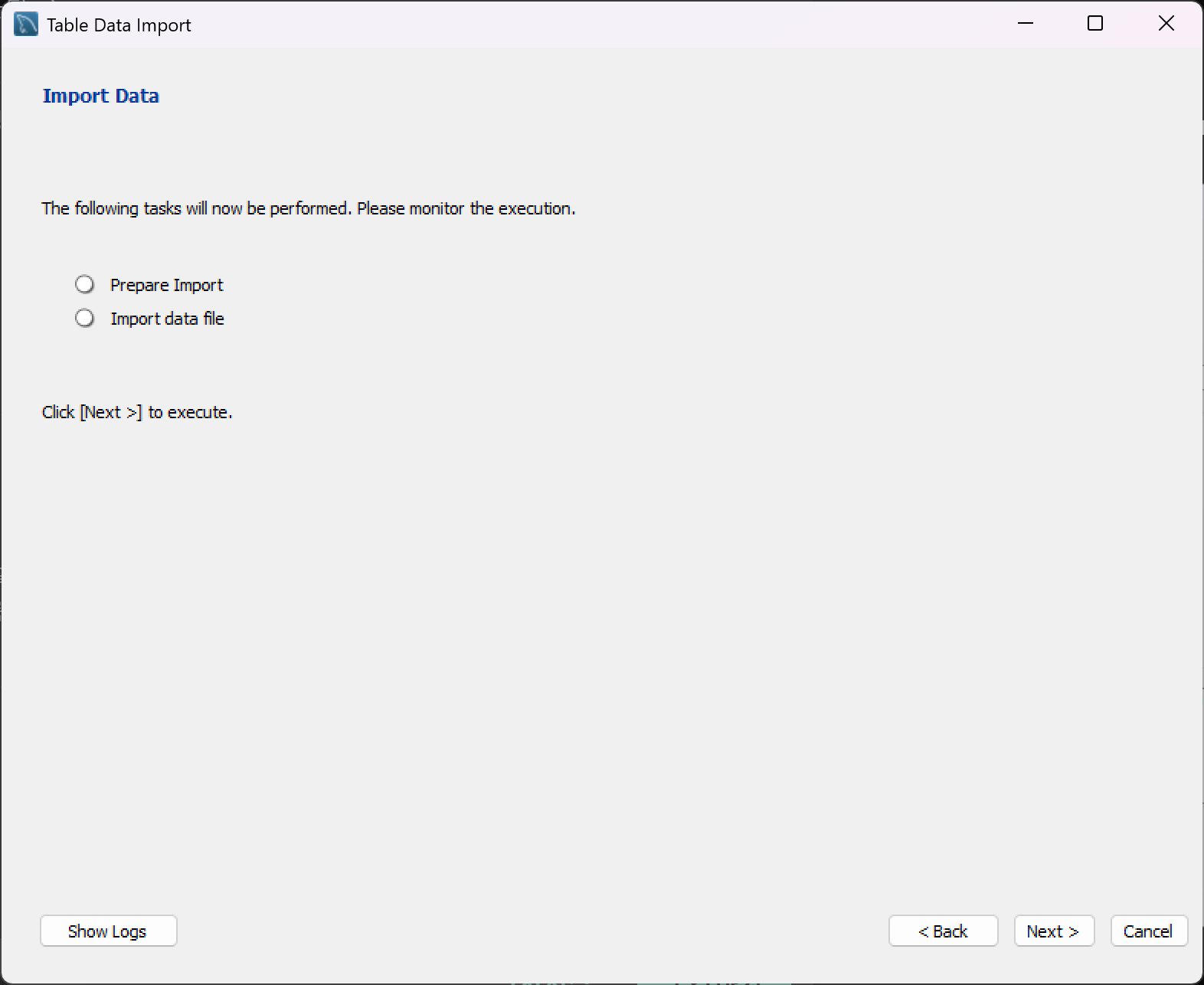Go back with the < Back button
Viewport: 1204px width, 985px height.
click(943, 931)
